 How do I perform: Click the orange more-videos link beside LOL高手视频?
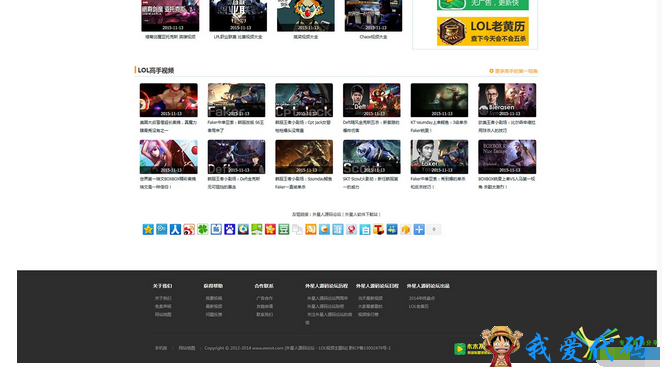pos(514,71)
